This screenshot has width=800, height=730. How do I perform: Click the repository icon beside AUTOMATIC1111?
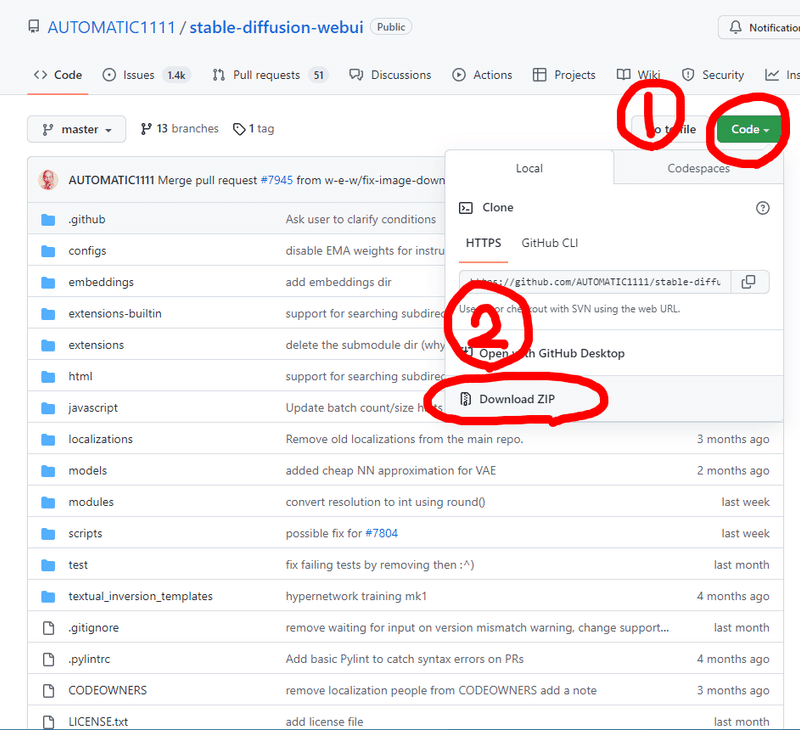(x=34, y=27)
